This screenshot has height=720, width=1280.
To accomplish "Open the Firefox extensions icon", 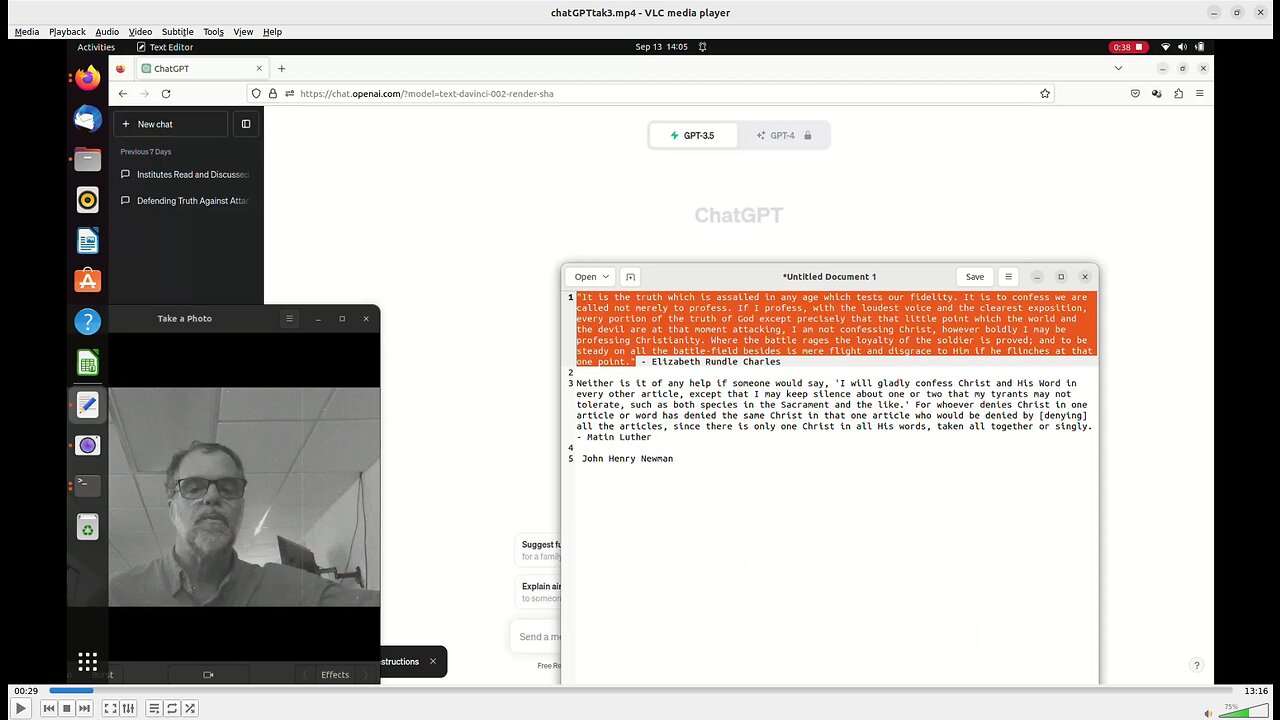I will point(1178,93).
